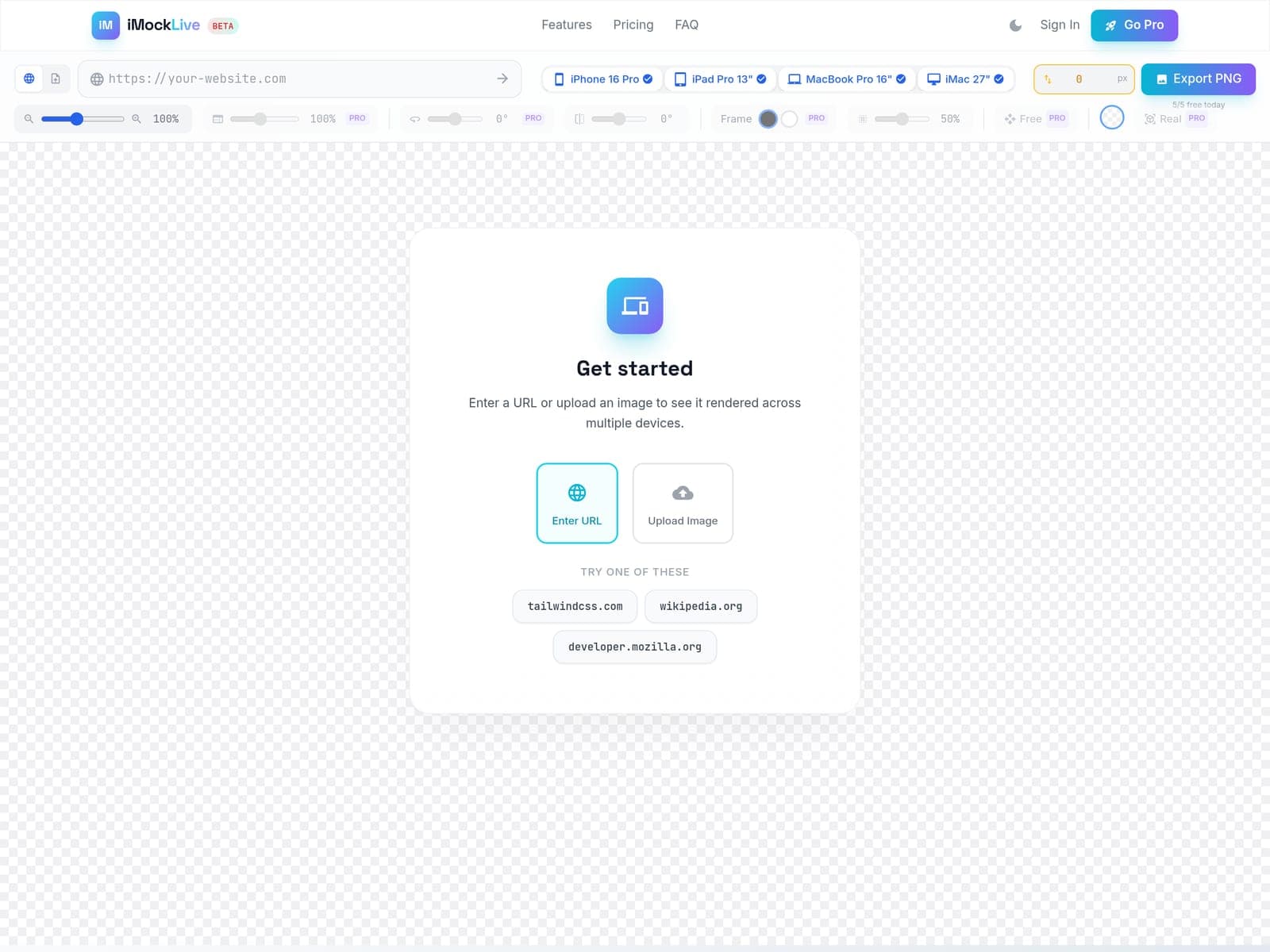
Task: Open the Pricing section
Action: coord(633,25)
